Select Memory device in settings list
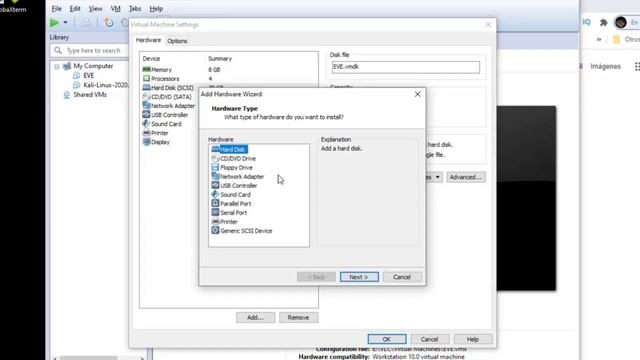 tap(157, 69)
